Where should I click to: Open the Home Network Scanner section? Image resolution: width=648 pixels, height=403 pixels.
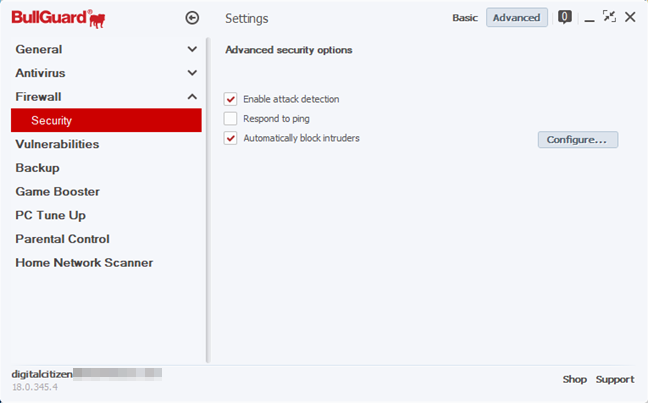click(x=84, y=262)
